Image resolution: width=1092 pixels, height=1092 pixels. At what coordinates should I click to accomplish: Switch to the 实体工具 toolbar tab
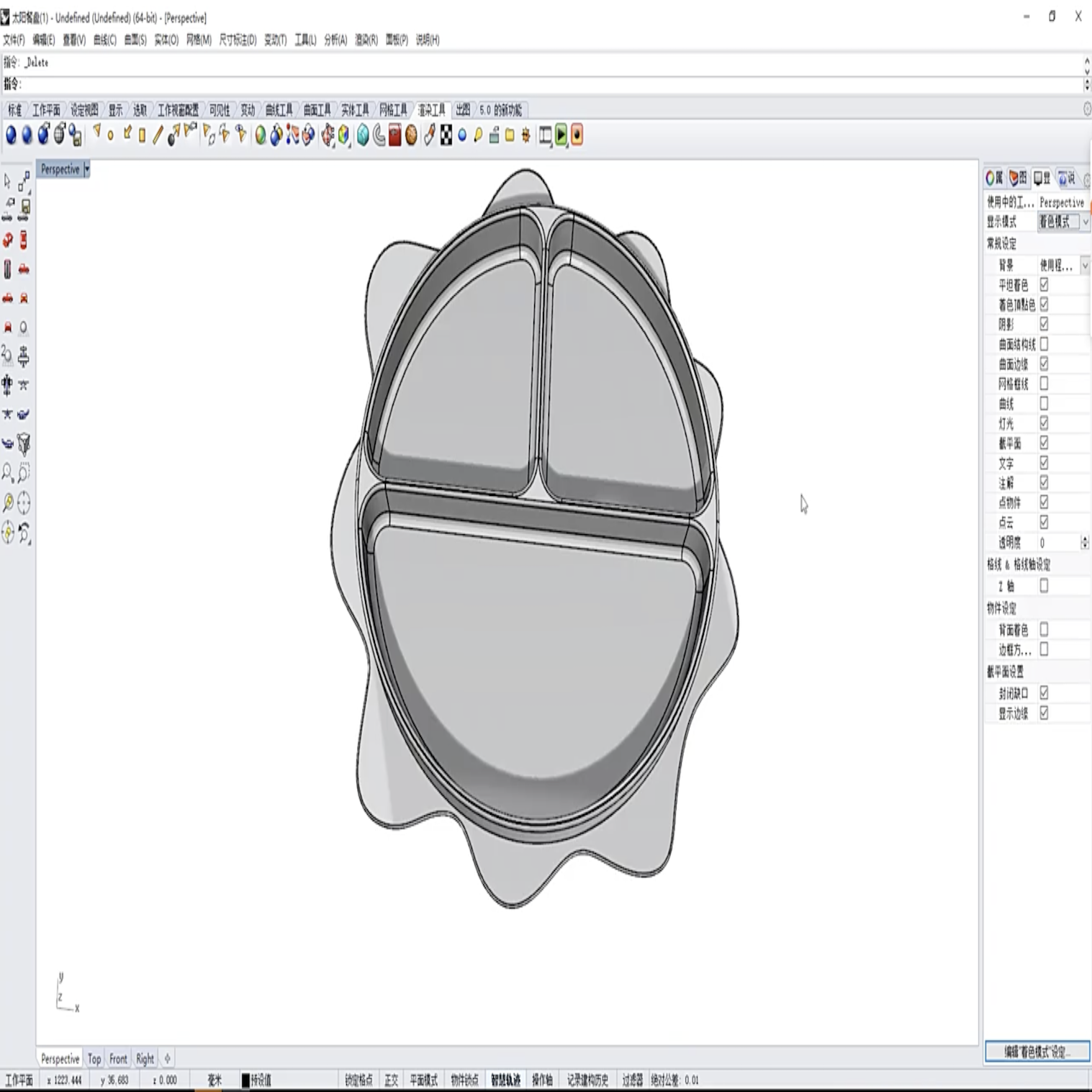(355, 110)
